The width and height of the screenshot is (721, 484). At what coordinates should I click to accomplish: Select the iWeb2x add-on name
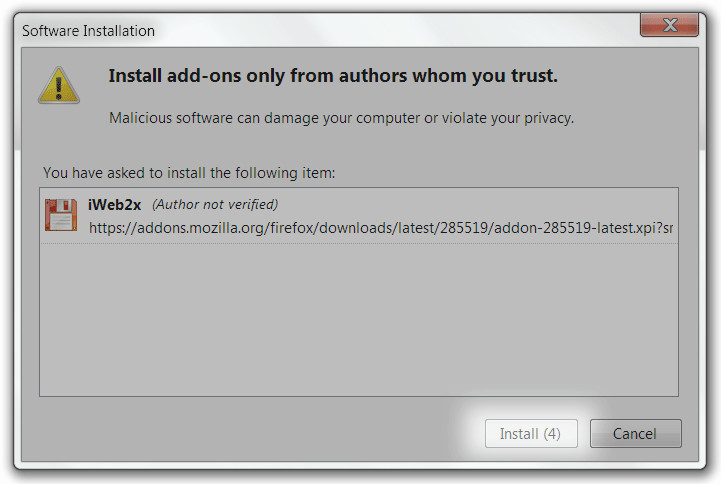[114, 205]
